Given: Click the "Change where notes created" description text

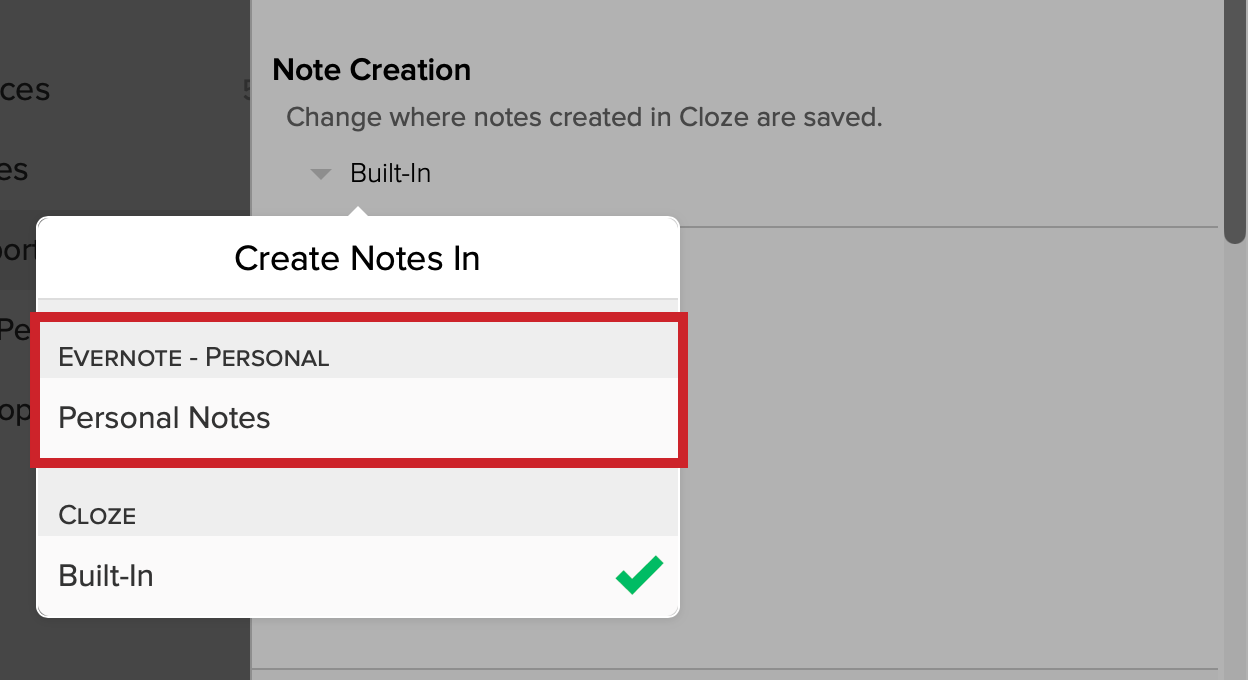Looking at the screenshot, I should (584, 117).
